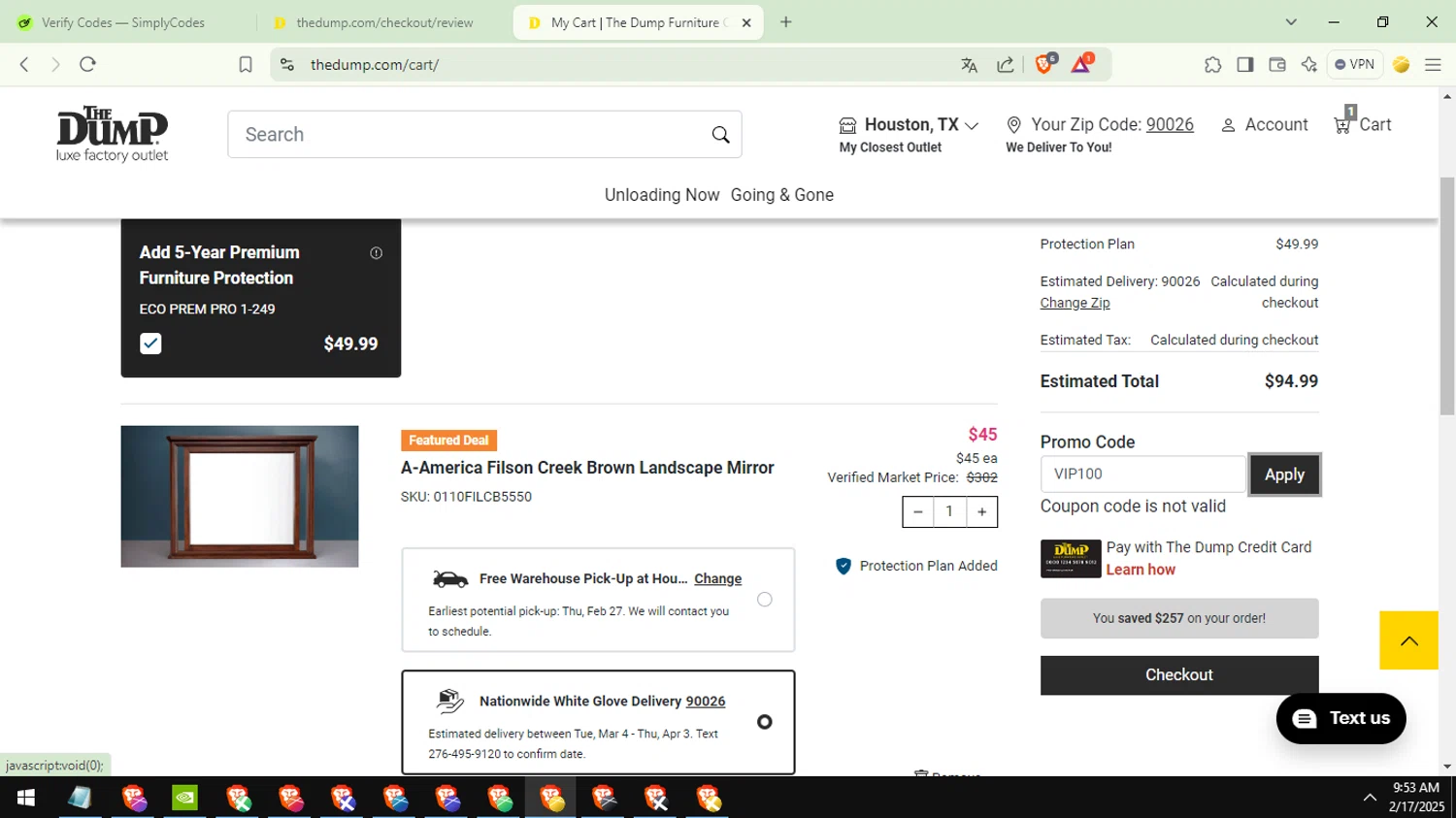Click Change Zip link
This screenshot has height=818, width=1456.
pos(1075,303)
